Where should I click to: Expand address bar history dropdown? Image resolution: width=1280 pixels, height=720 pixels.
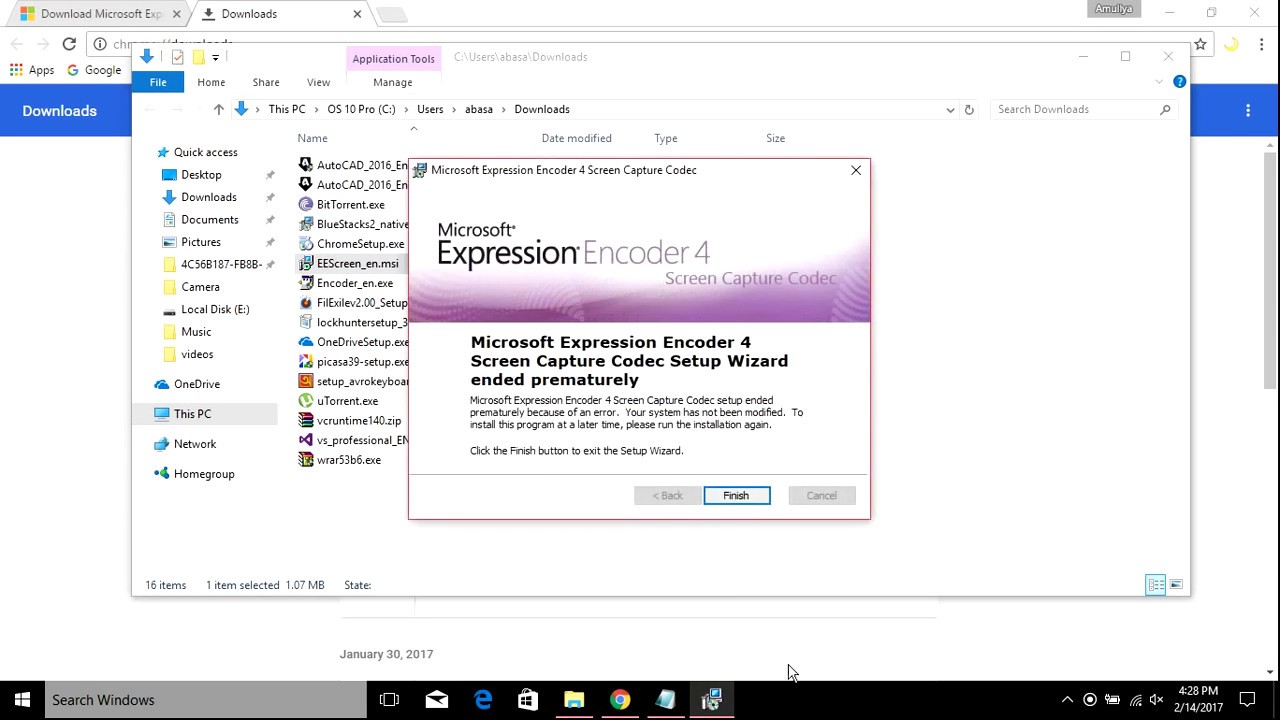950,110
